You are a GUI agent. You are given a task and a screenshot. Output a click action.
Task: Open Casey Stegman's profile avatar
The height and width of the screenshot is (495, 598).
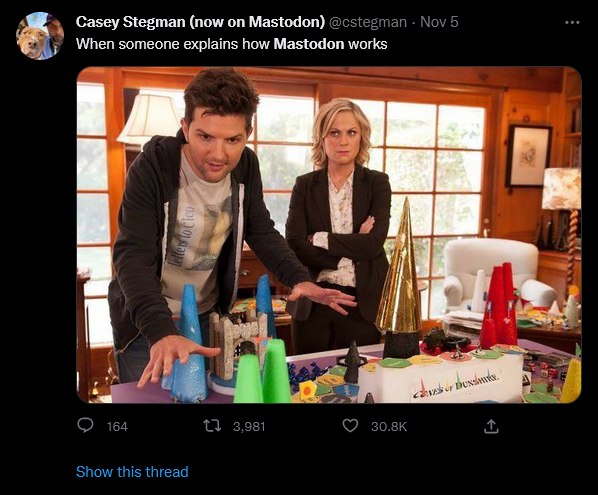pos(40,36)
